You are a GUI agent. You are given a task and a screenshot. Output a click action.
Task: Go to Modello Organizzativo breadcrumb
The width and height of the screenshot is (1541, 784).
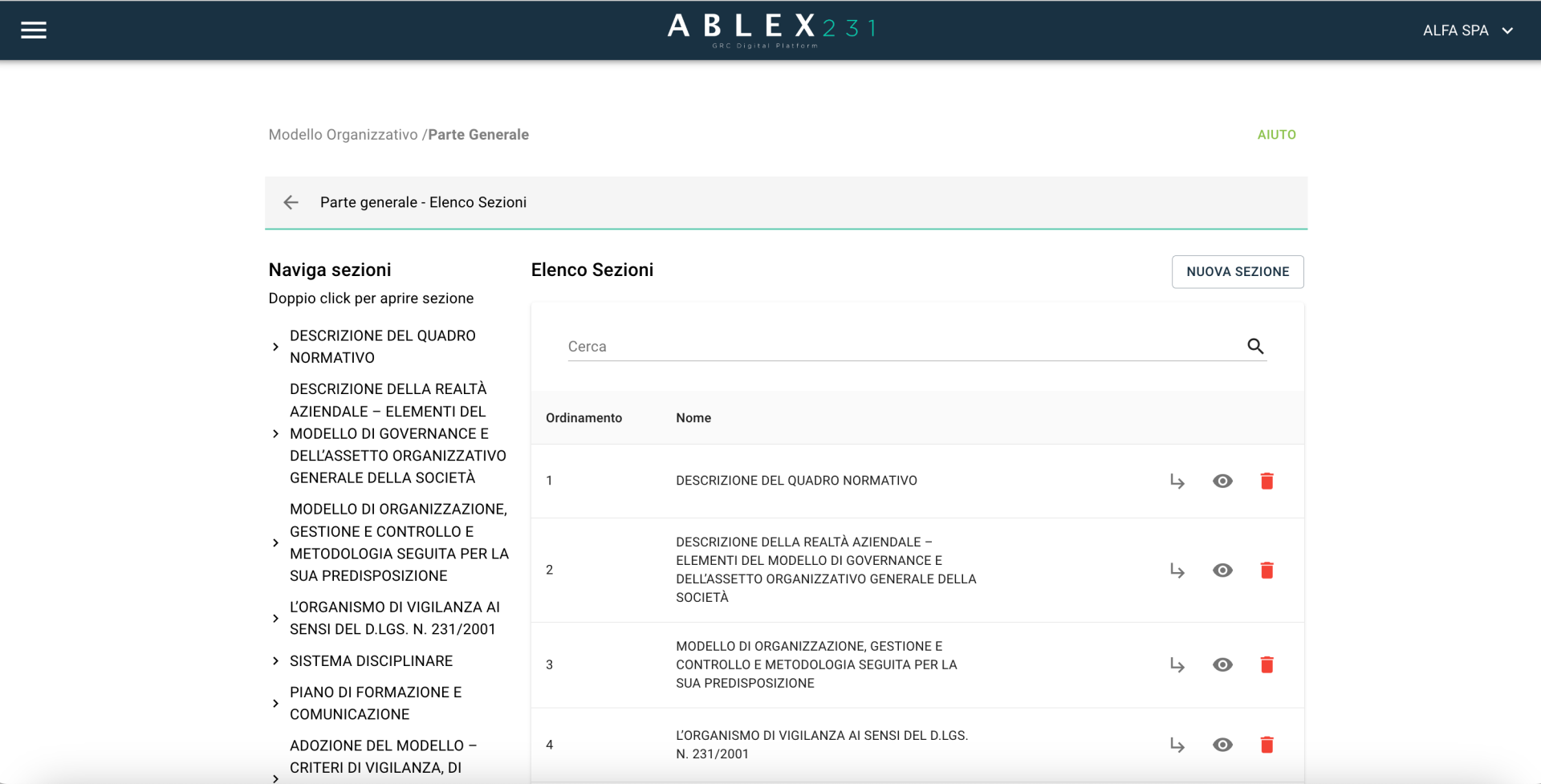point(343,135)
